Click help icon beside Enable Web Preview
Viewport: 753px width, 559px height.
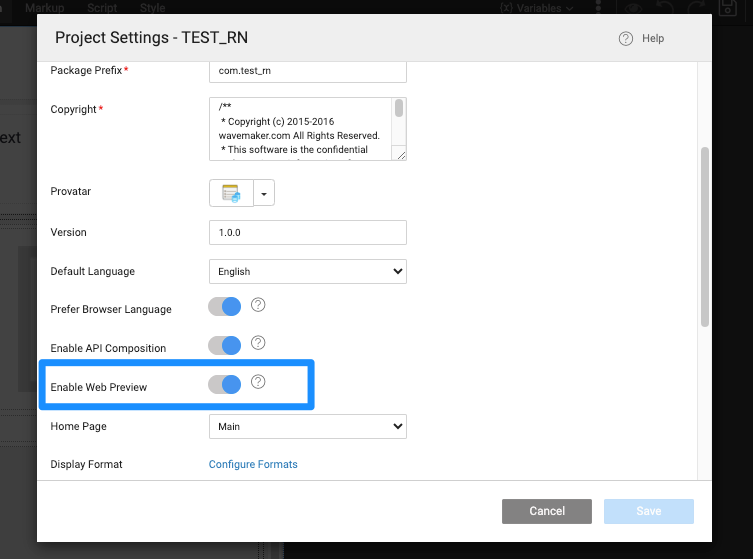pyautogui.click(x=258, y=382)
